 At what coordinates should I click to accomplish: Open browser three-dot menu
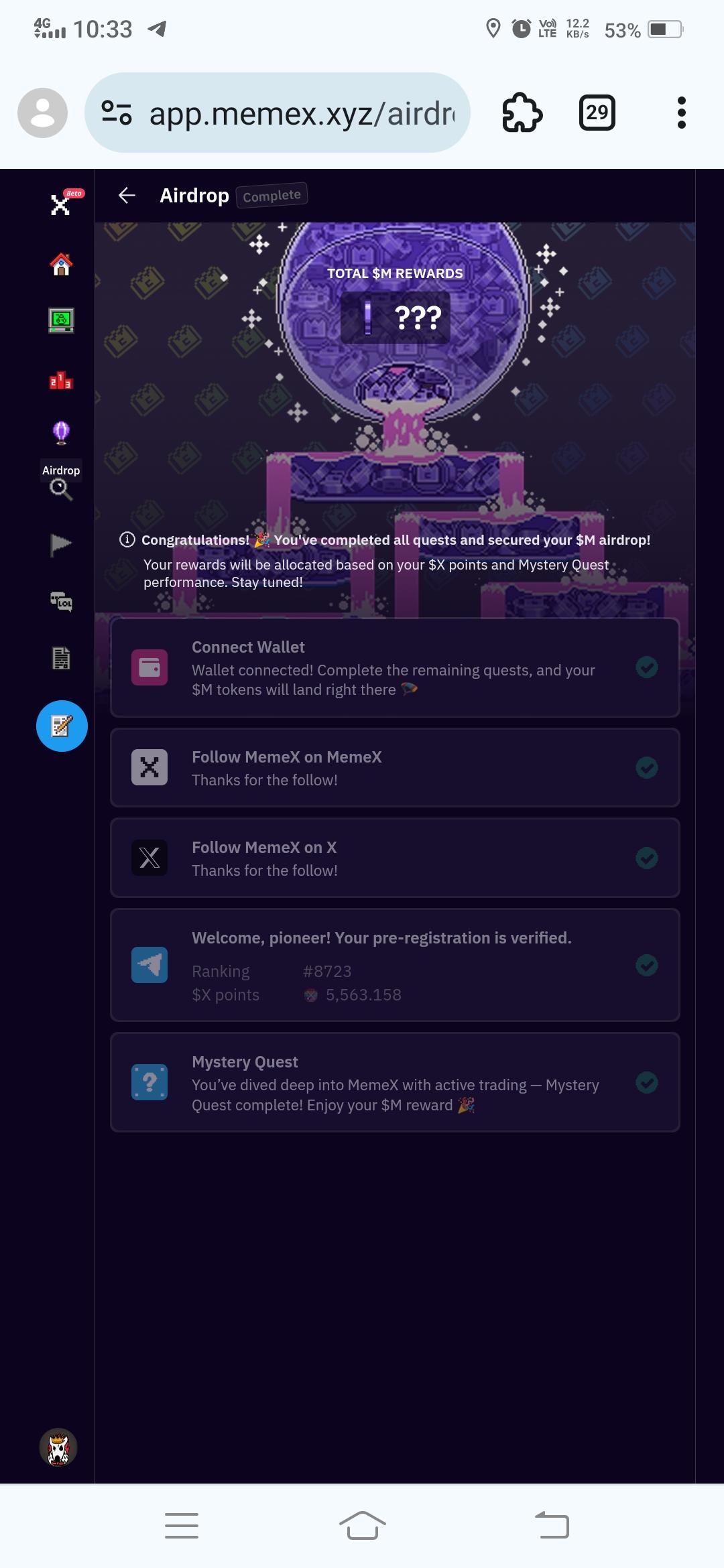point(682,113)
